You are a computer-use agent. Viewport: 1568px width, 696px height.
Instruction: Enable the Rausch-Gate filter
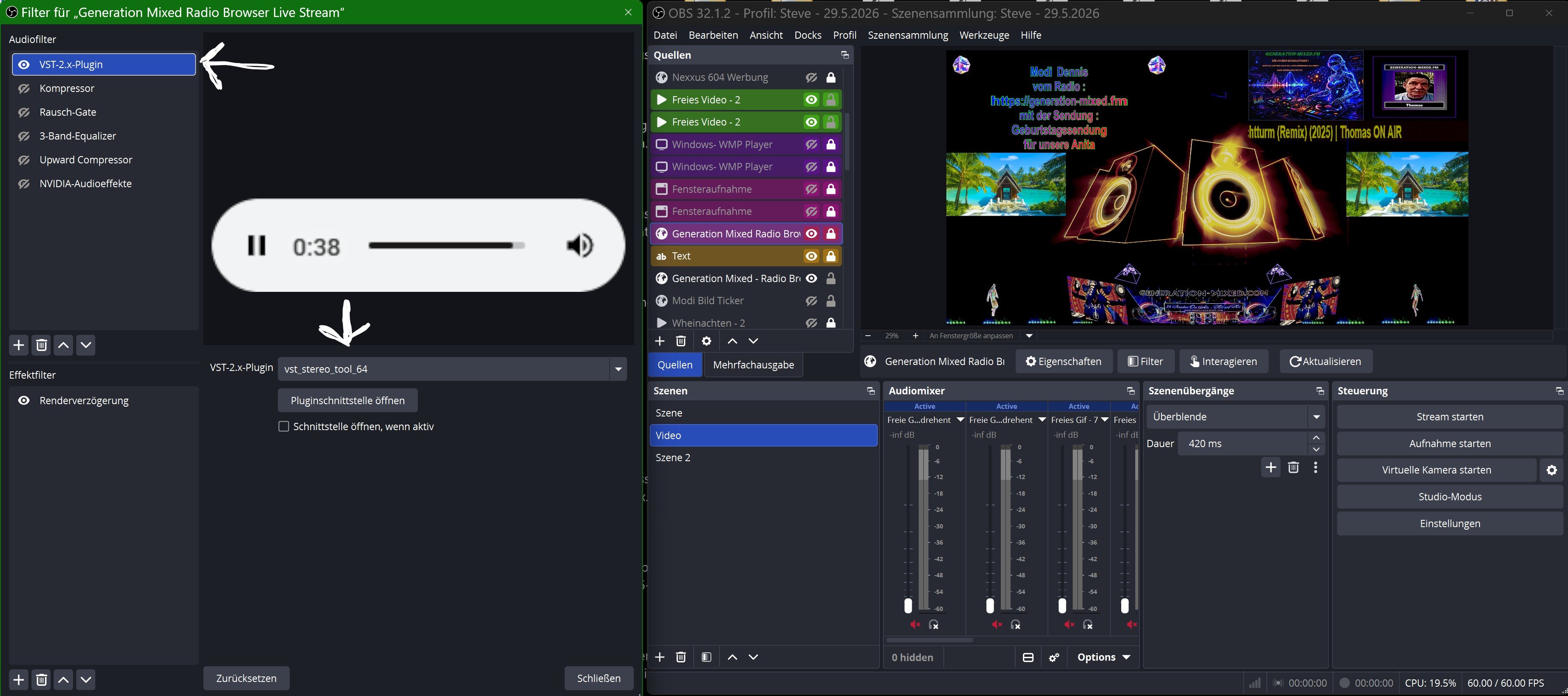[24, 112]
